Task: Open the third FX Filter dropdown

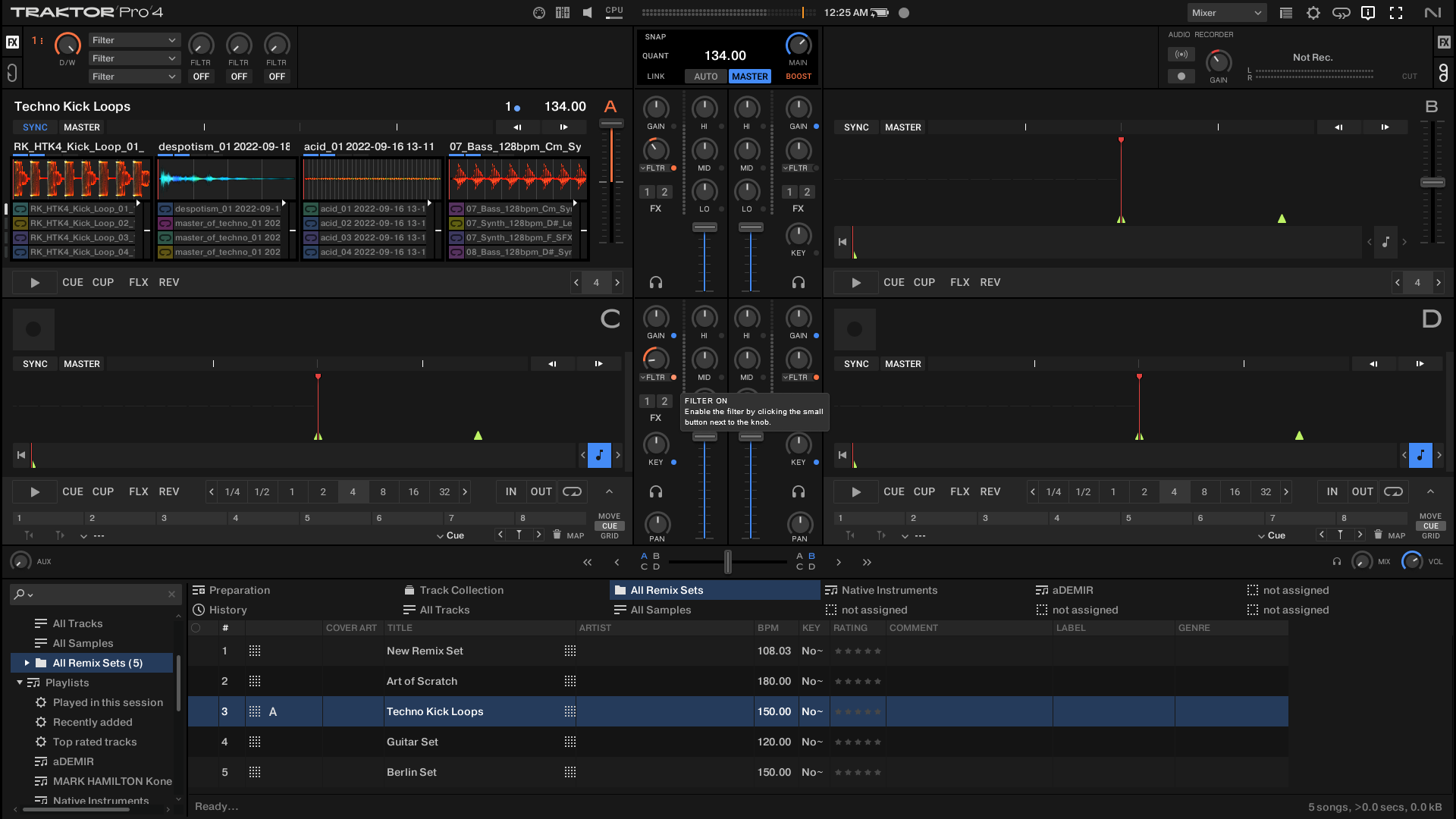Action: click(x=133, y=77)
